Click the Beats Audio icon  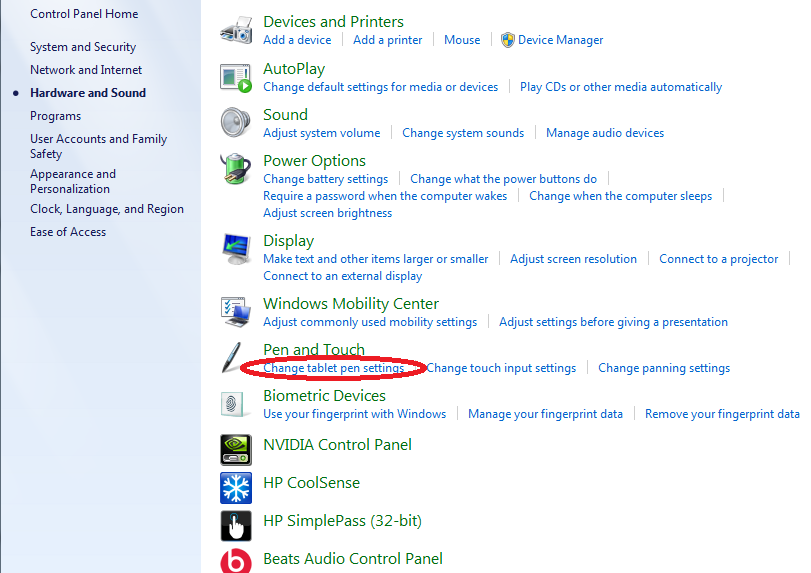coord(236,561)
